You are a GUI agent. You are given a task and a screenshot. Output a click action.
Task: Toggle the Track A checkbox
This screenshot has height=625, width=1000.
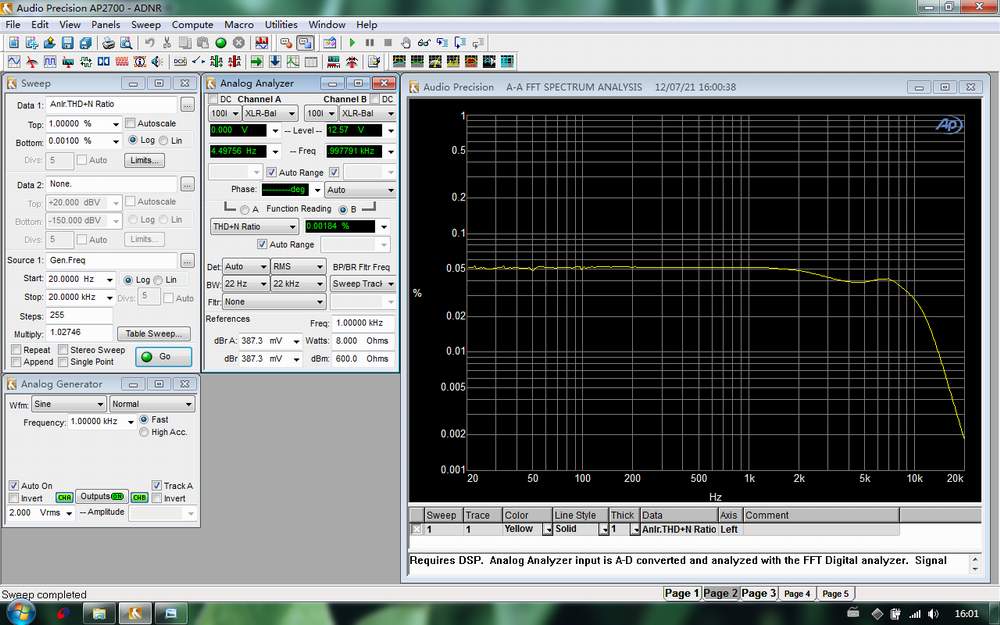click(157, 485)
